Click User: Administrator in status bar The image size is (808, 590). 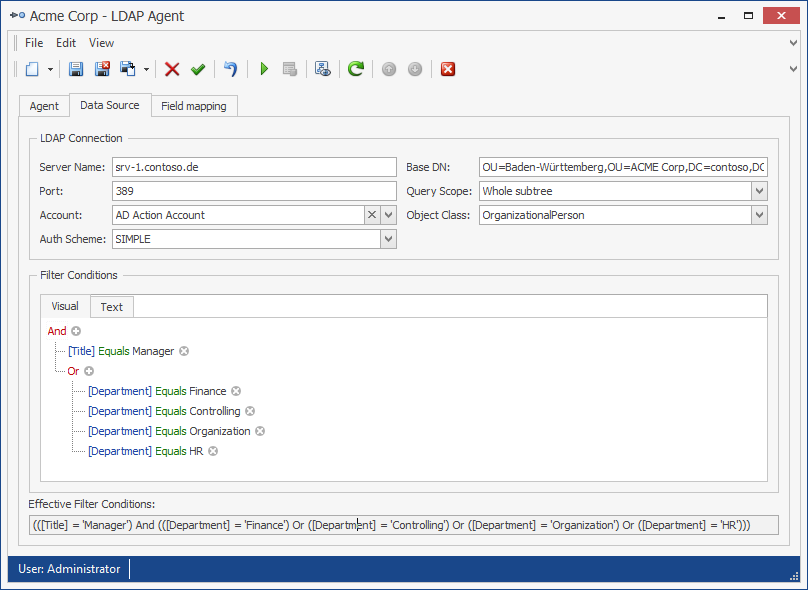click(x=69, y=569)
